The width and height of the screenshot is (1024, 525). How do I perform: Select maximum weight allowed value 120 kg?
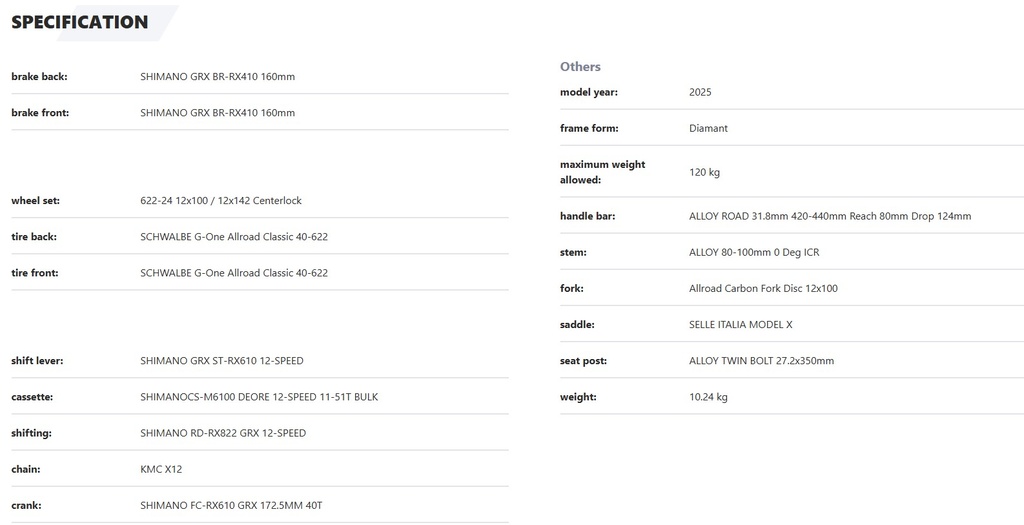pos(704,172)
